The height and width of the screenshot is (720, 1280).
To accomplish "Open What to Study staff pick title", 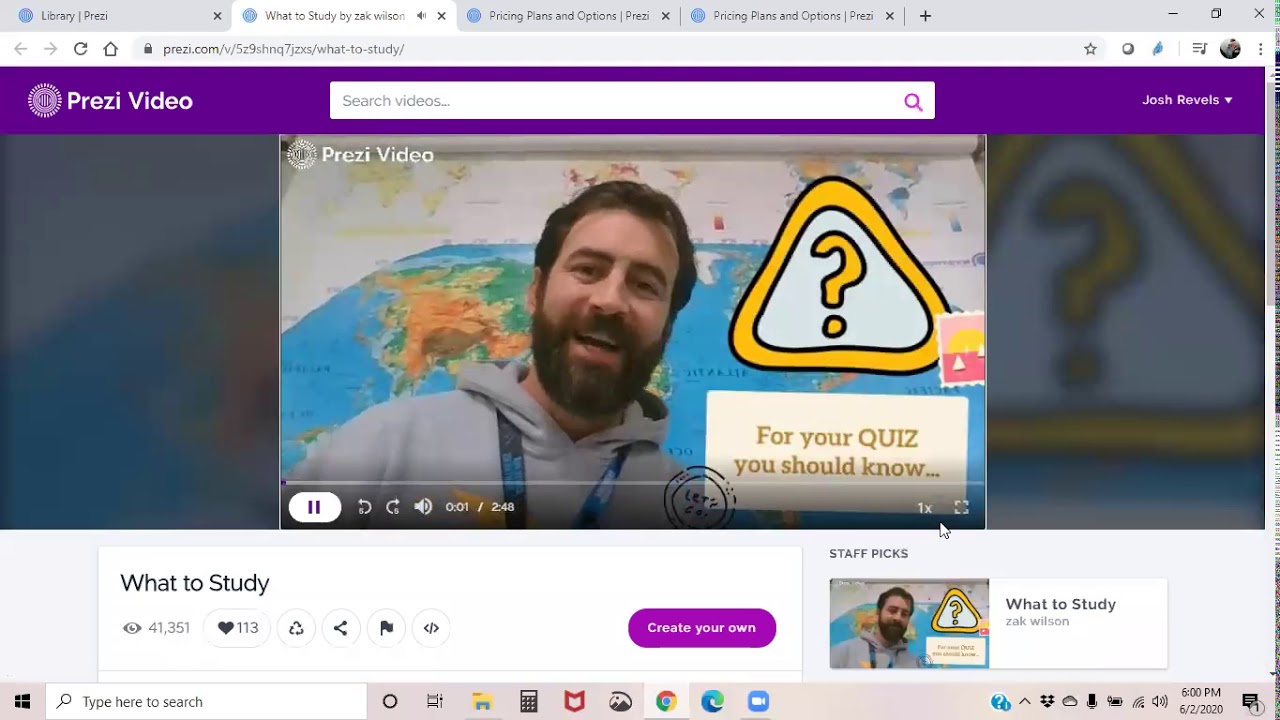I will click(1060, 604).
